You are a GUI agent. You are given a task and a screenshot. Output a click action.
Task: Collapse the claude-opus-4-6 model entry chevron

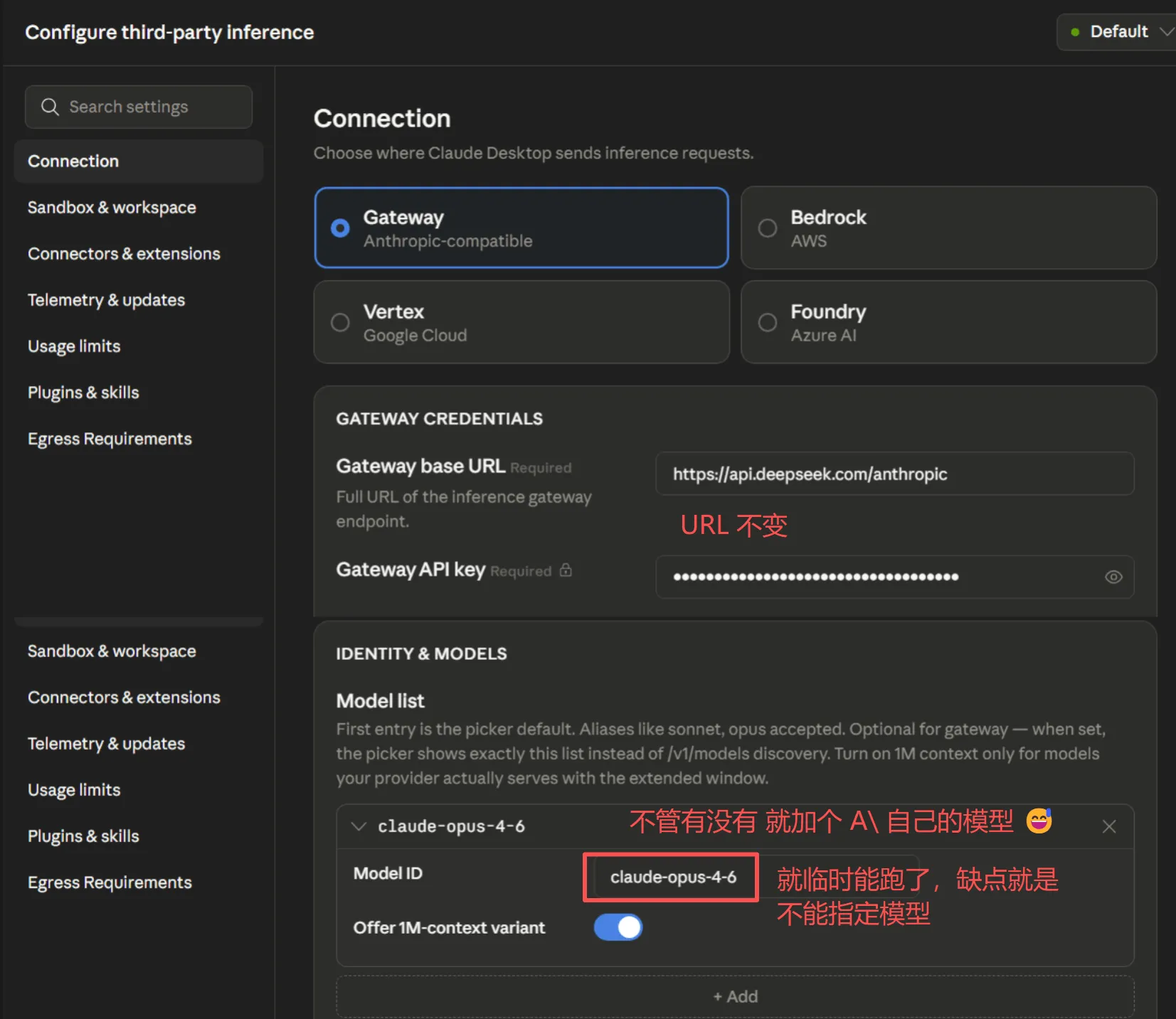359,826
